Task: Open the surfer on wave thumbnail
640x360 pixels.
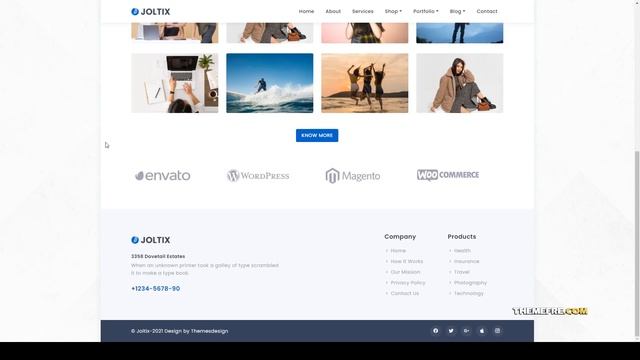Action: (270, 83)
